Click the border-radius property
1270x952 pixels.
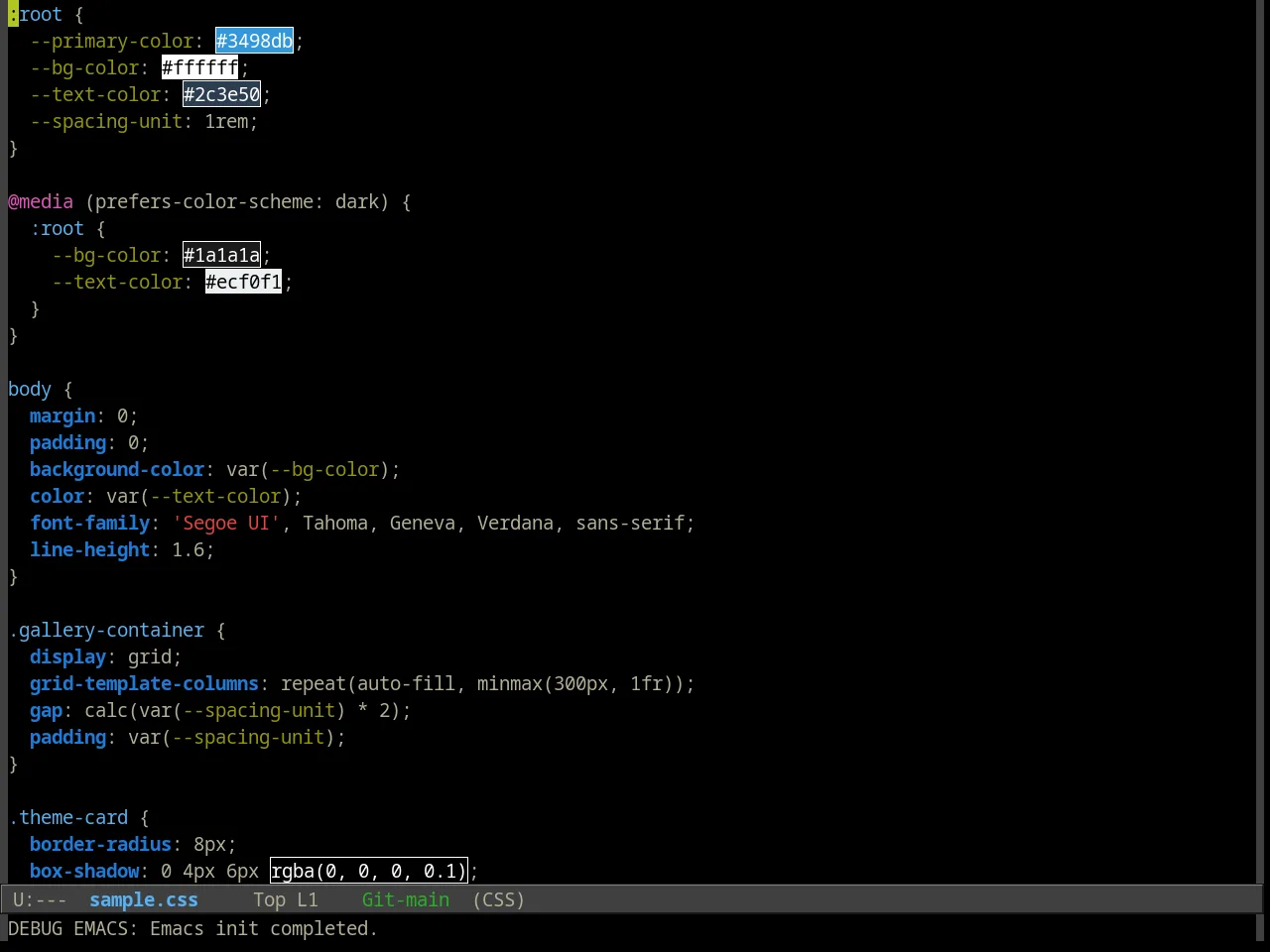pyautogui.click(x=100, y=844)
